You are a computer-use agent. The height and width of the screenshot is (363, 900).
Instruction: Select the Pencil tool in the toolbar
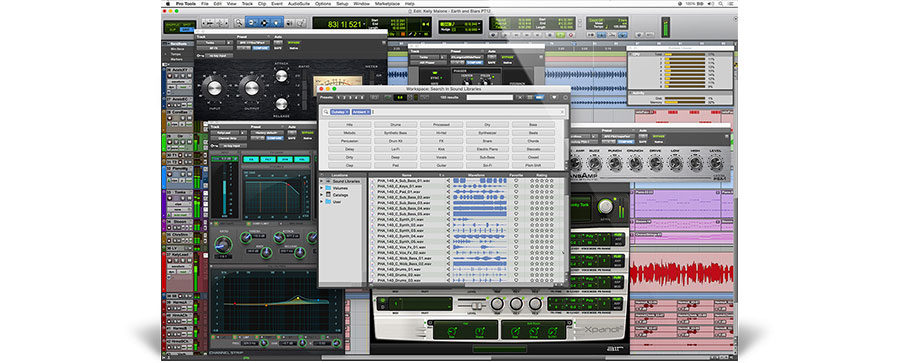(301, 22)
